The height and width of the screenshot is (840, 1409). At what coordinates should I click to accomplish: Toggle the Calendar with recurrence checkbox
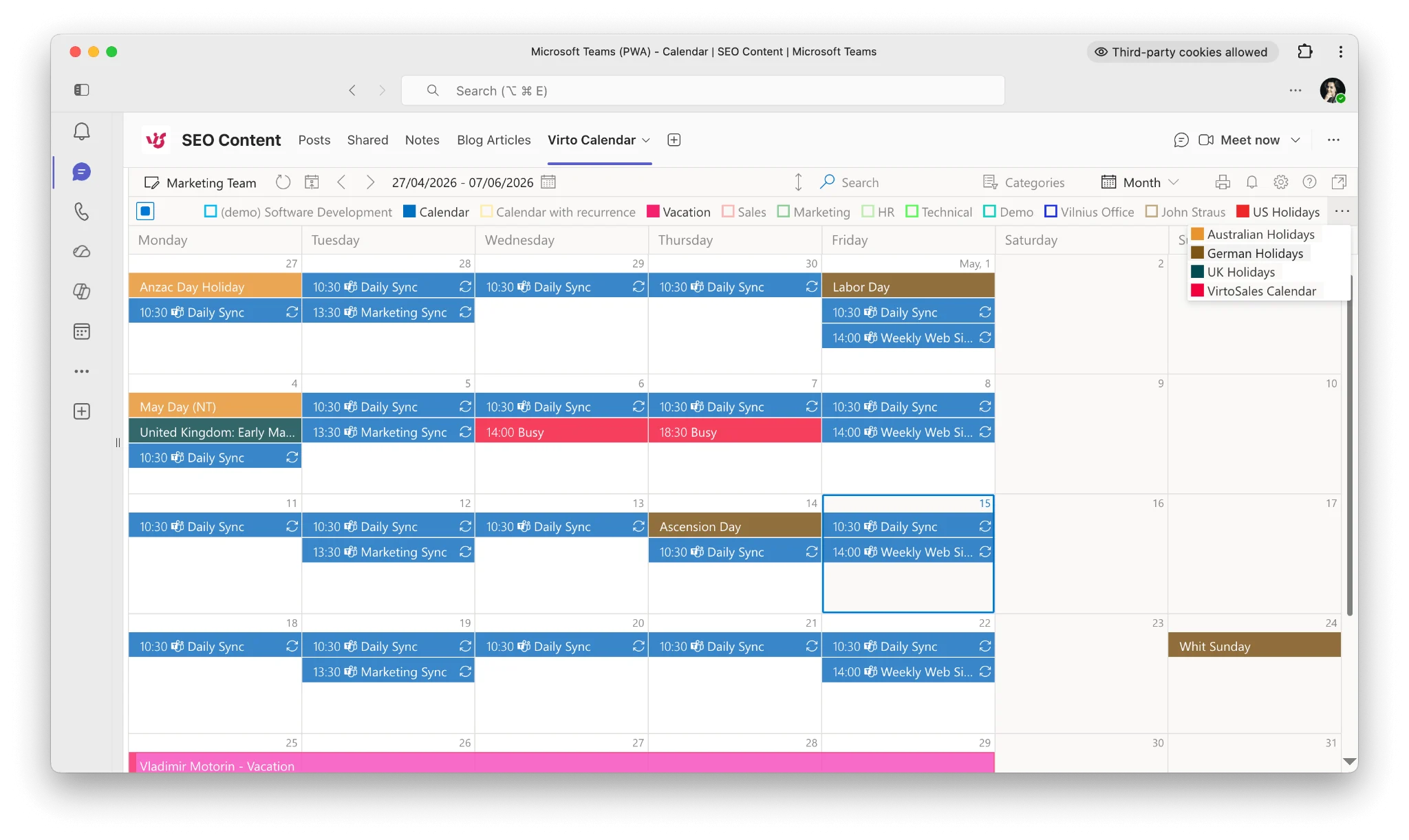point(486,212)
